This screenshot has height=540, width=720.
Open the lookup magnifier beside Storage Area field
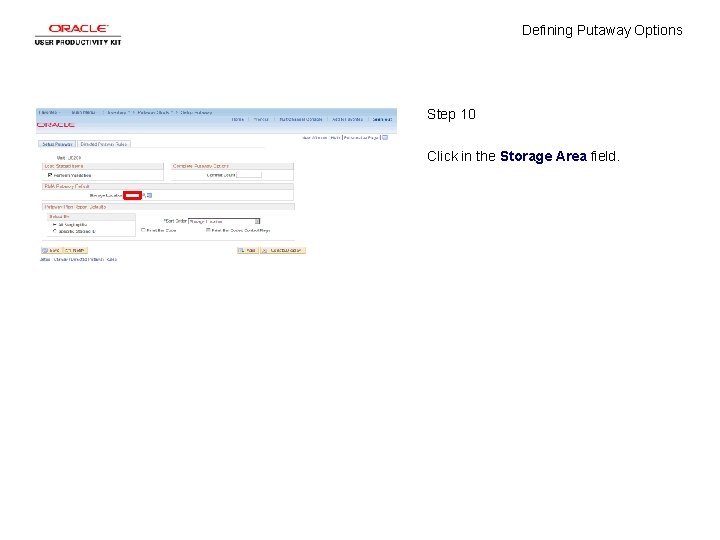pyautogui.click(x=144, y=196)
